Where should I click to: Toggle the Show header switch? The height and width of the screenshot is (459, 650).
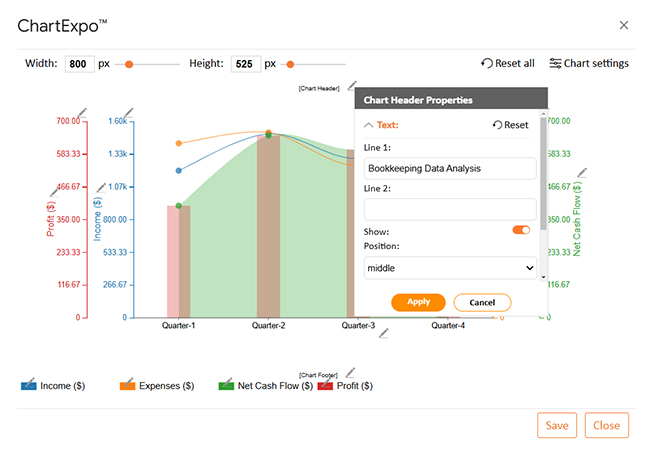pos(521,230)
